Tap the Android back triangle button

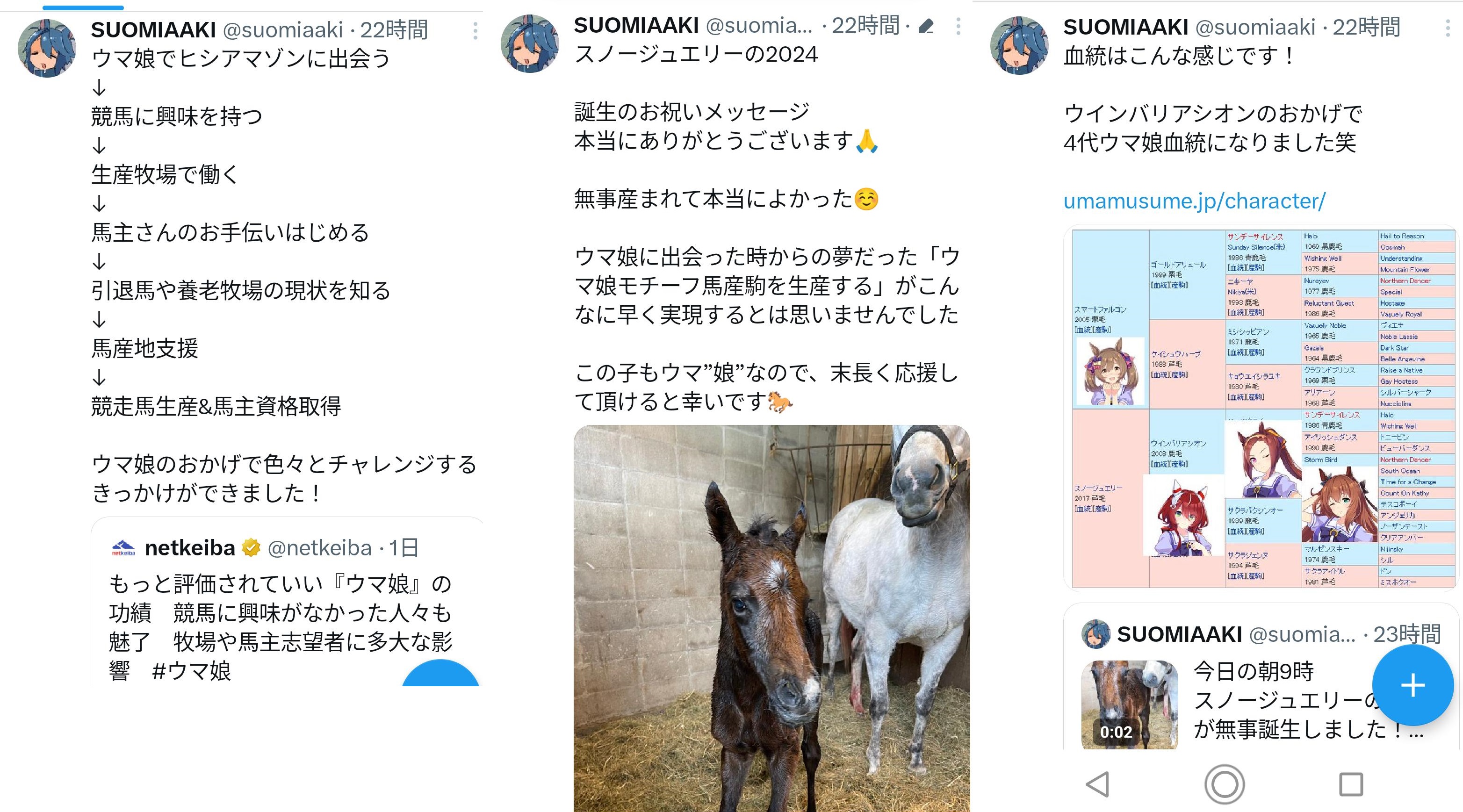(1098, 784)
